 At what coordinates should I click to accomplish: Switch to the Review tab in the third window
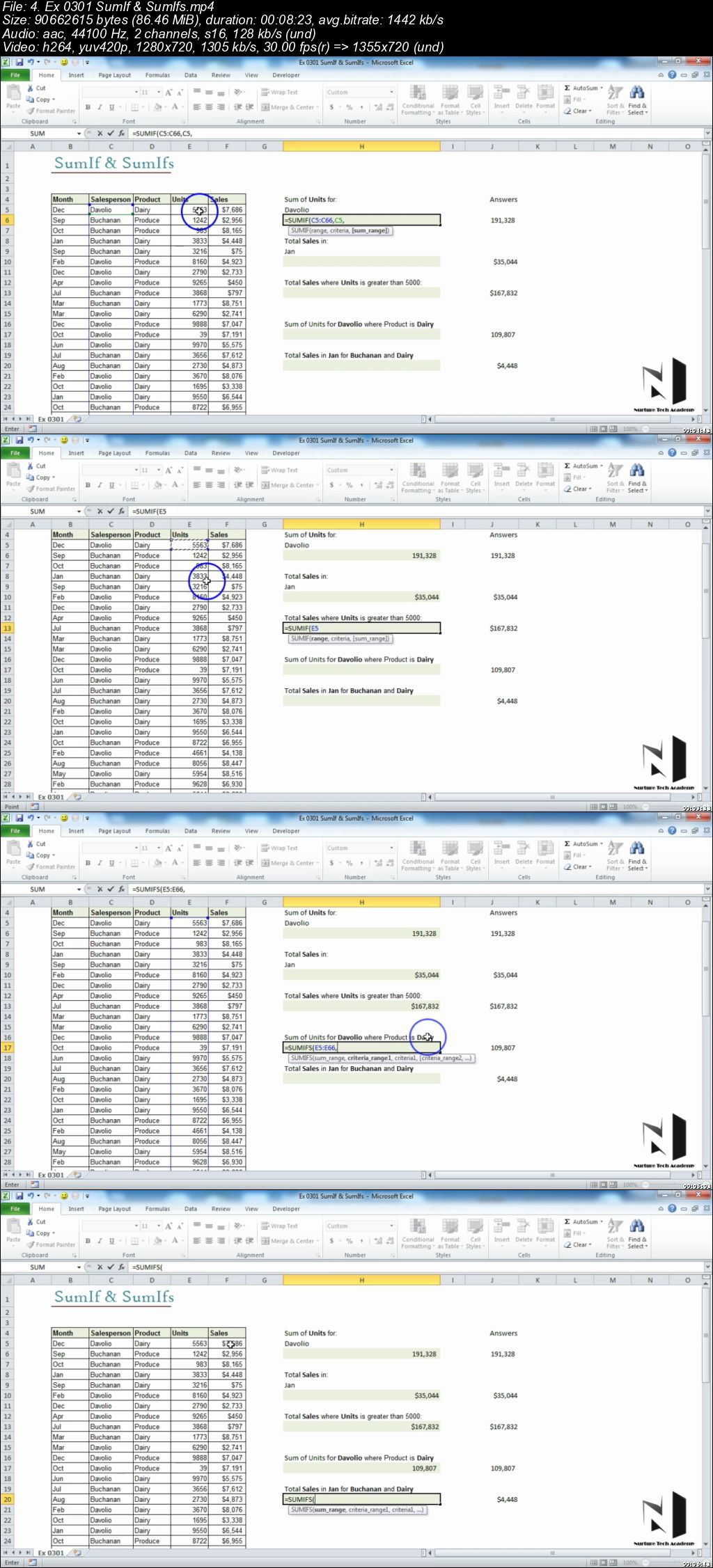[x=221, y=831]
